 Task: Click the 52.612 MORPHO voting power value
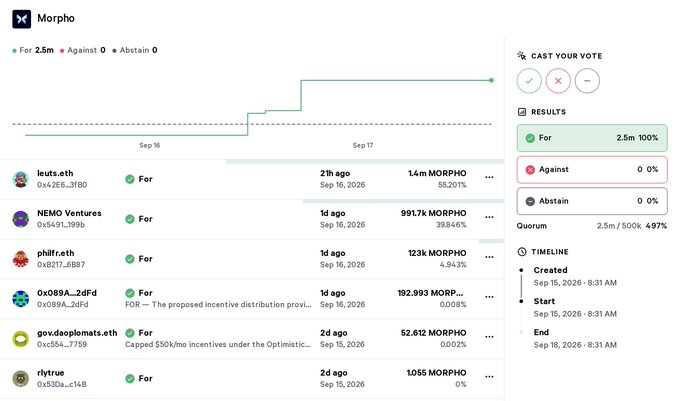pyautogui.click(x=434, y=333)
